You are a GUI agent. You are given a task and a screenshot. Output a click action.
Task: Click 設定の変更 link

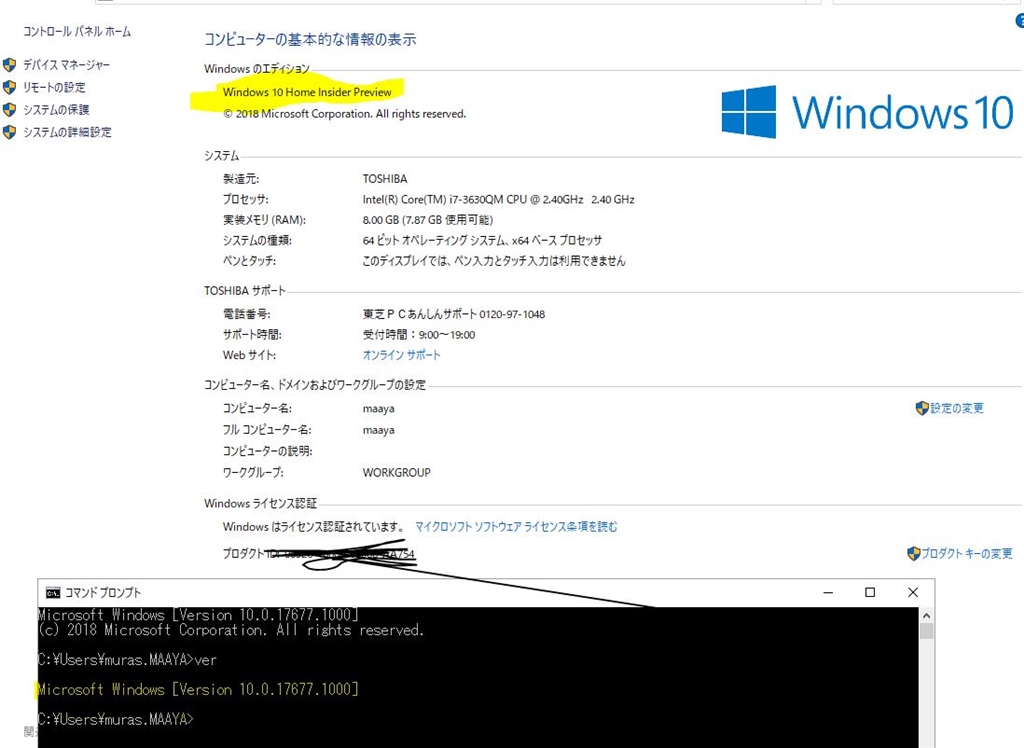pyautogui.click(x=957, y=408)
